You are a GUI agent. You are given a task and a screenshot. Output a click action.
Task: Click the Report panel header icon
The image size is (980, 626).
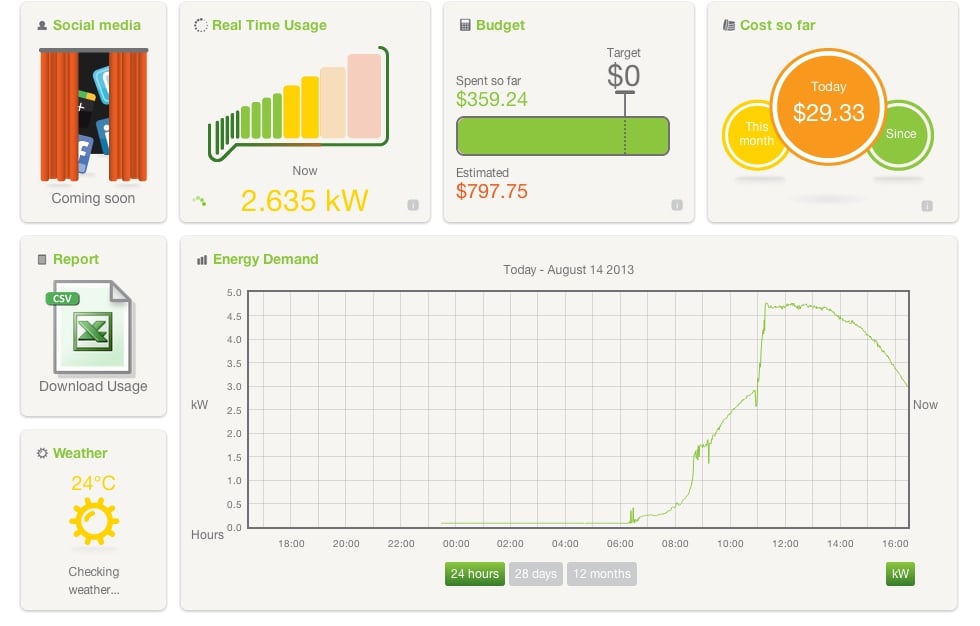point(42,259)
